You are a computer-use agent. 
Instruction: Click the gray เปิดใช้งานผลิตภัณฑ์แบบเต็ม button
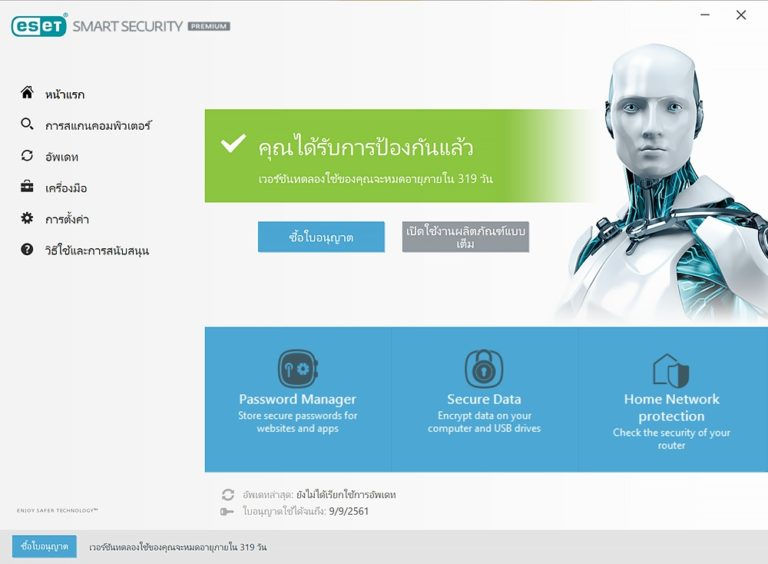coord(465,237)
